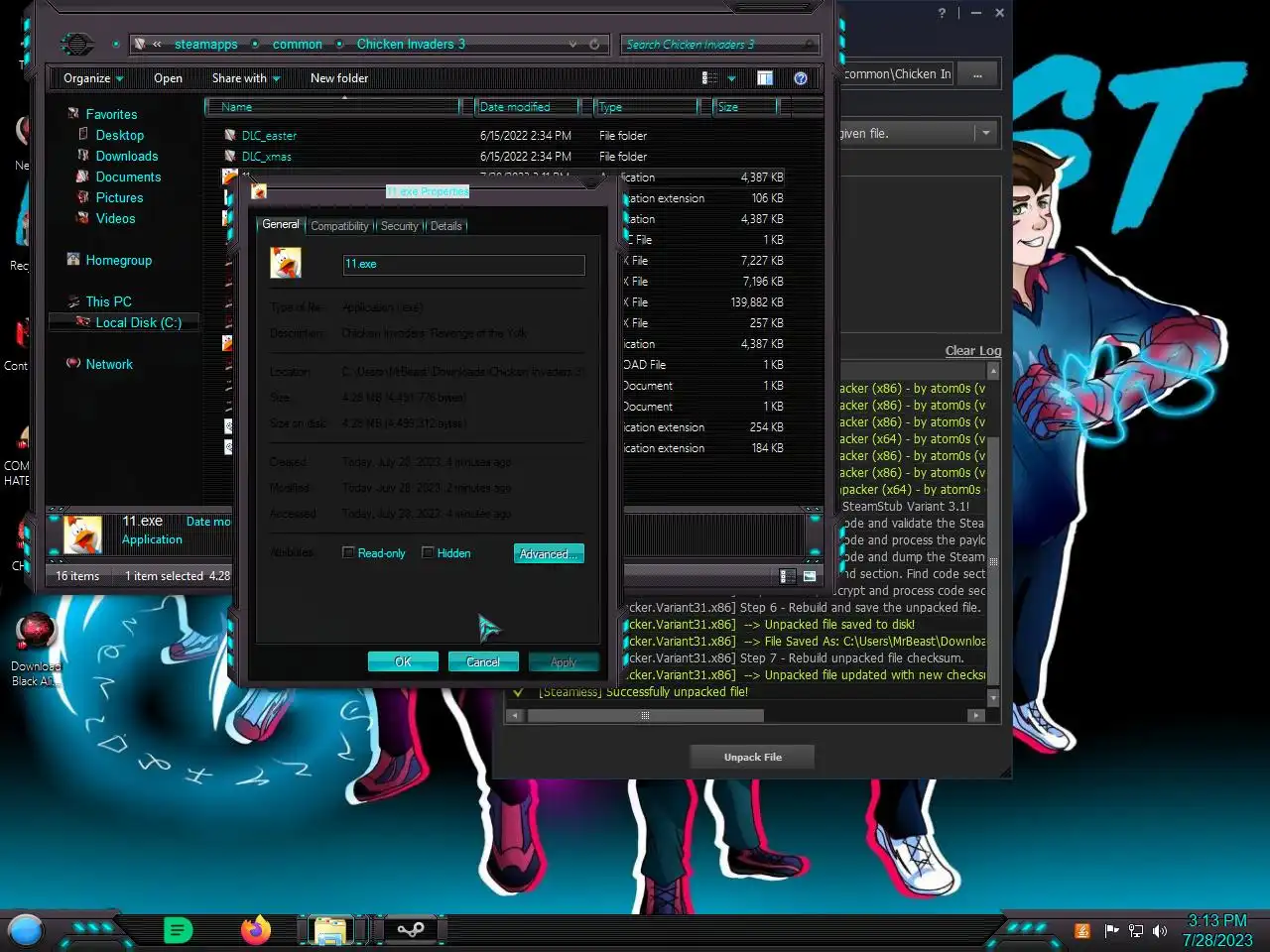Click the change view layout icon
The image size is (1270, 952).
point(709,78)
